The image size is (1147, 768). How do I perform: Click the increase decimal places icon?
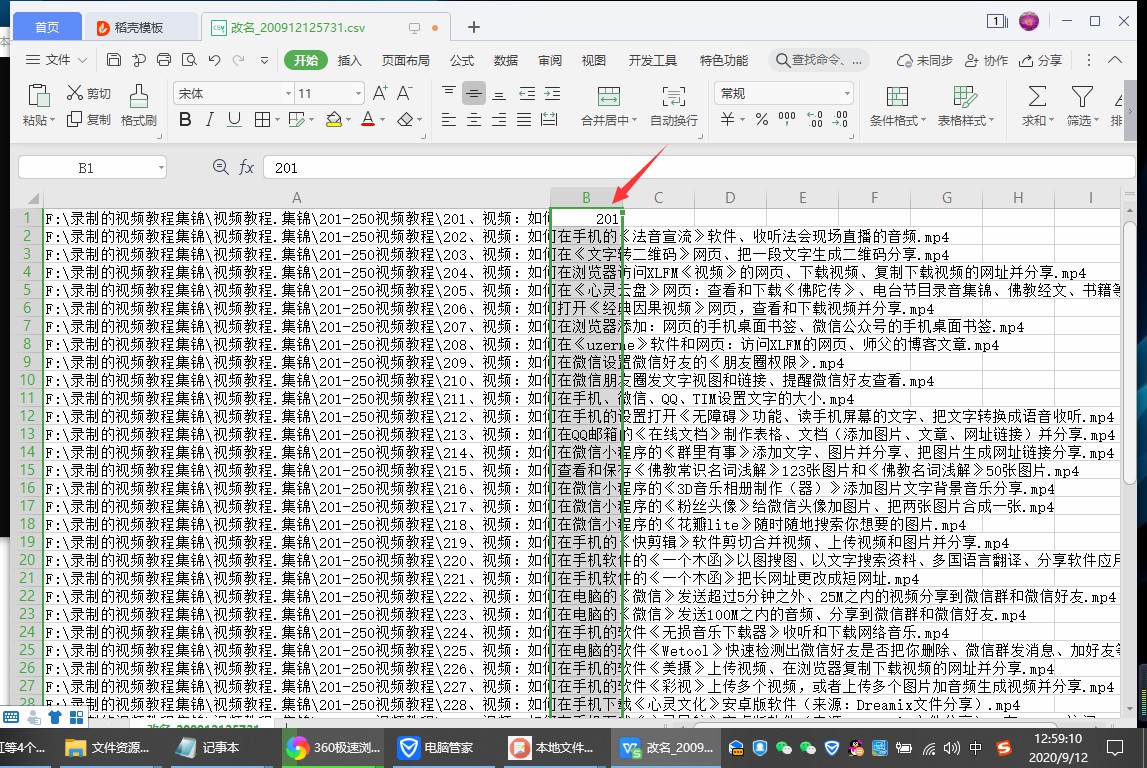pos(815,119)
